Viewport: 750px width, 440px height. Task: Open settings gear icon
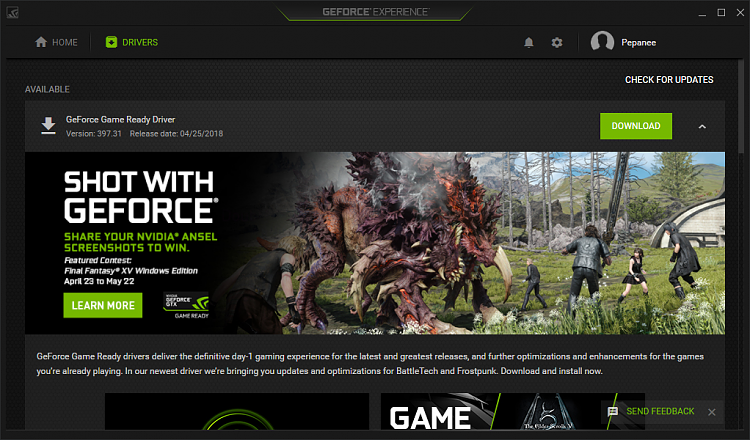557,43
